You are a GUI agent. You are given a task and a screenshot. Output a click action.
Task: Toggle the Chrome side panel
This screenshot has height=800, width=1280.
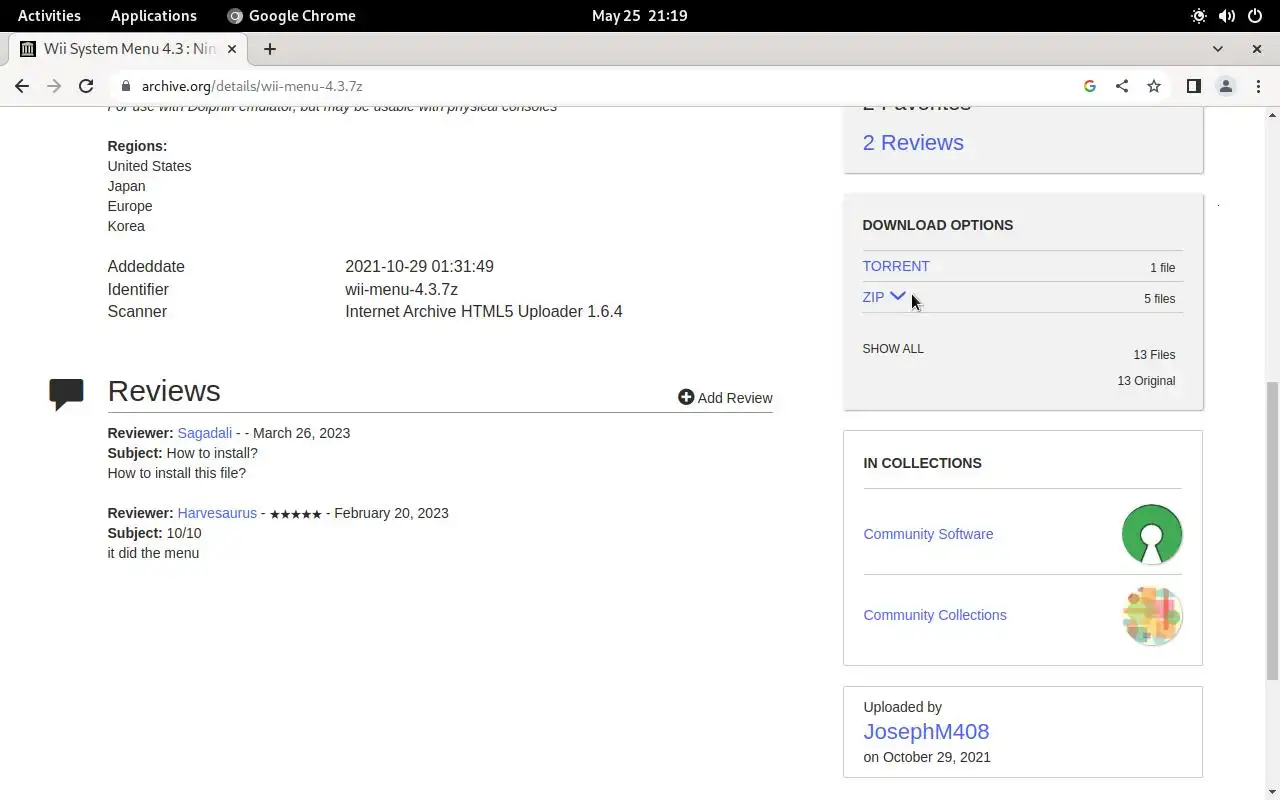click(1193, 86)
